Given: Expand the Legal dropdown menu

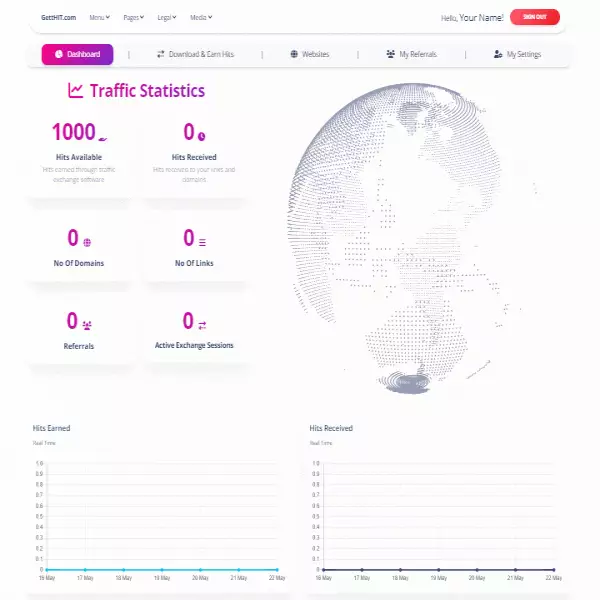Looking at the screenshot, I should click(x=167, y=17).
